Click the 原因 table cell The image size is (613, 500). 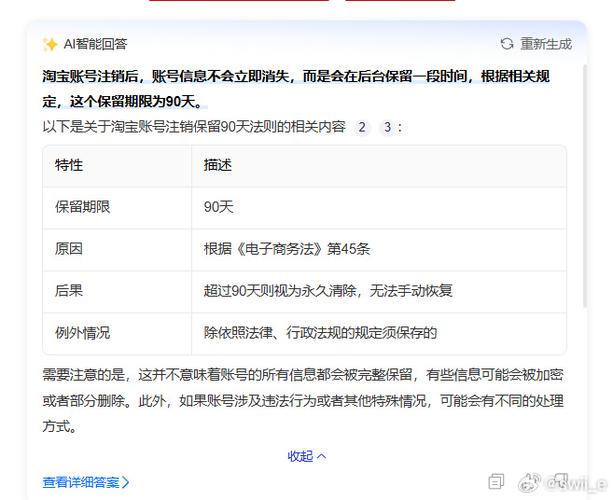[x=117, y=249]
